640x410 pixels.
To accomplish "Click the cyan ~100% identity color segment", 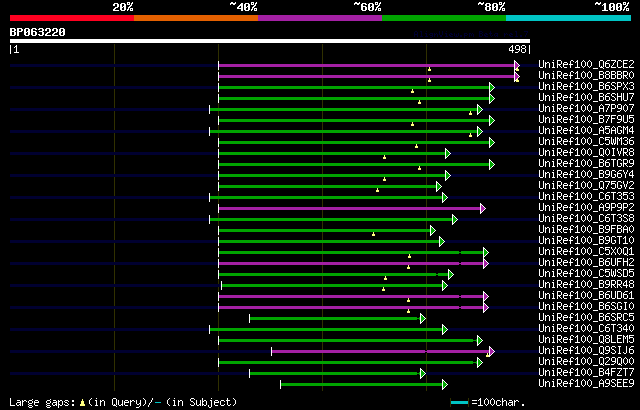I will (x=569, y=18).
